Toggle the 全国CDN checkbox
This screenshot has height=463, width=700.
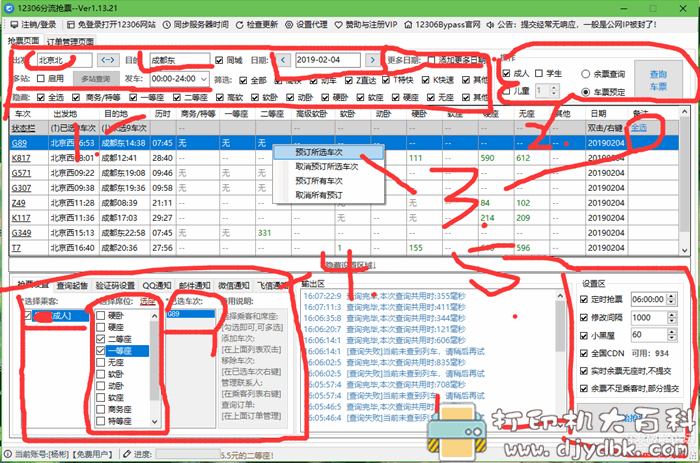click(x=583, y=353)
